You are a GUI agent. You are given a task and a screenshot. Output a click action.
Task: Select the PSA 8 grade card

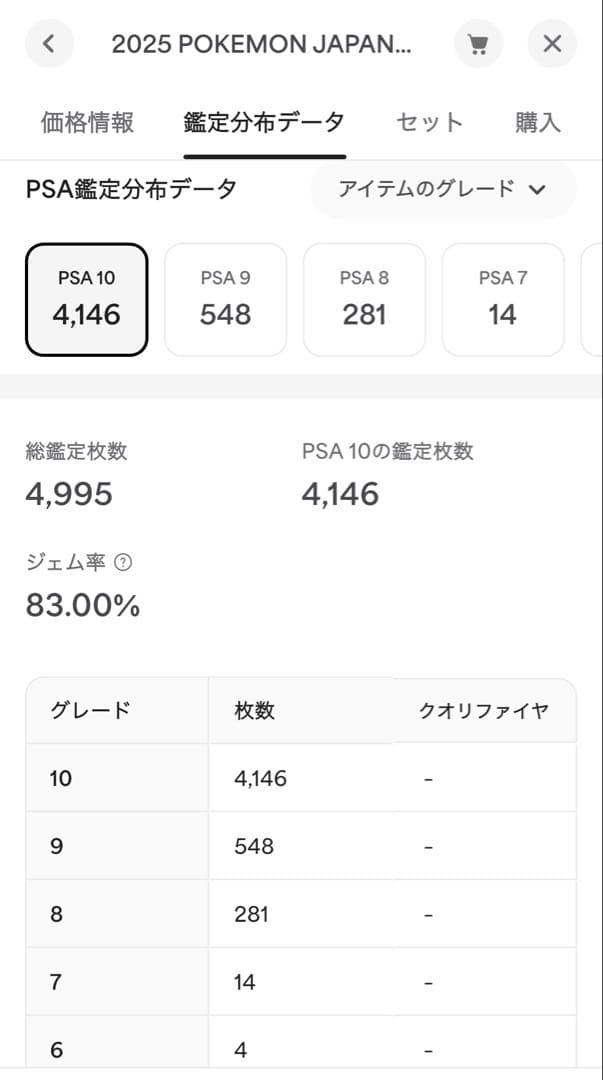[x=364, y=299]
